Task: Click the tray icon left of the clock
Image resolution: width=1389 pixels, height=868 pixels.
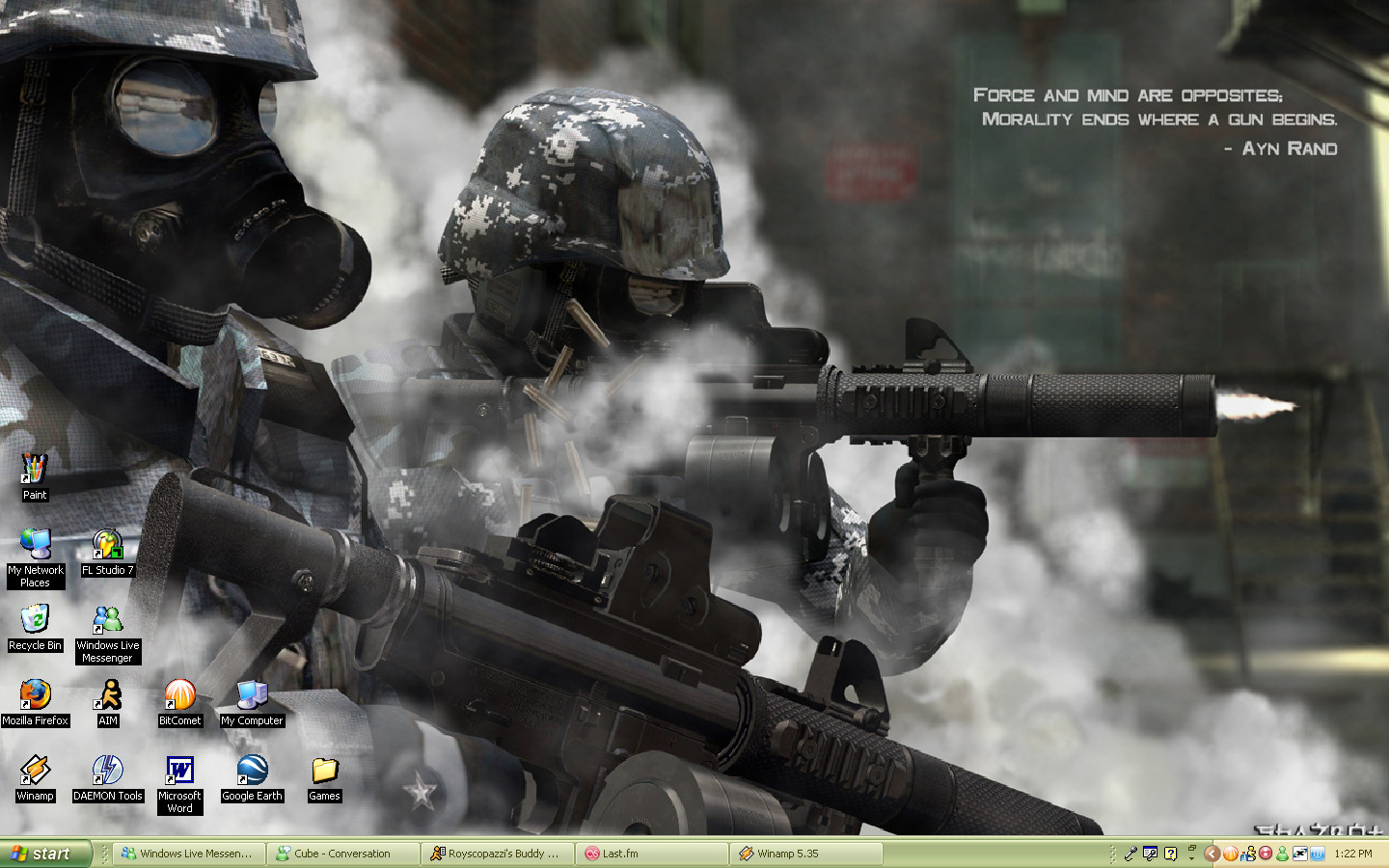Action: 1318,854
